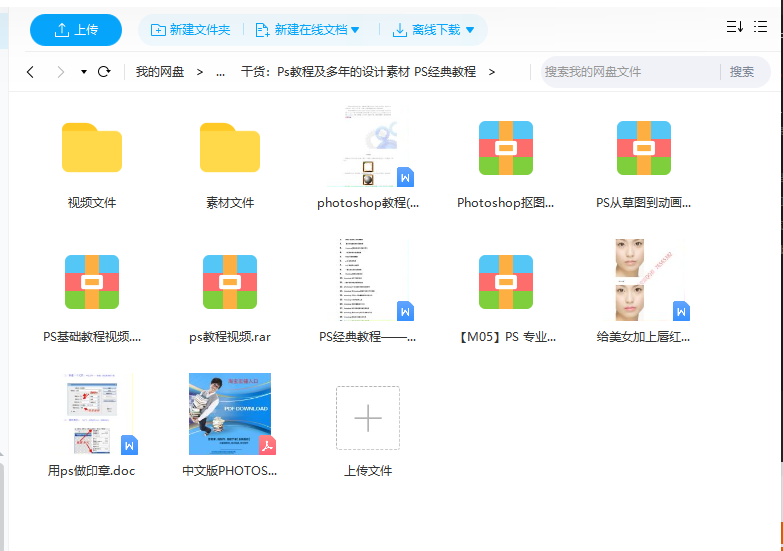Click the PS经典教程 breadcrumb
This screenshot has height=551, width=783.
445,72
